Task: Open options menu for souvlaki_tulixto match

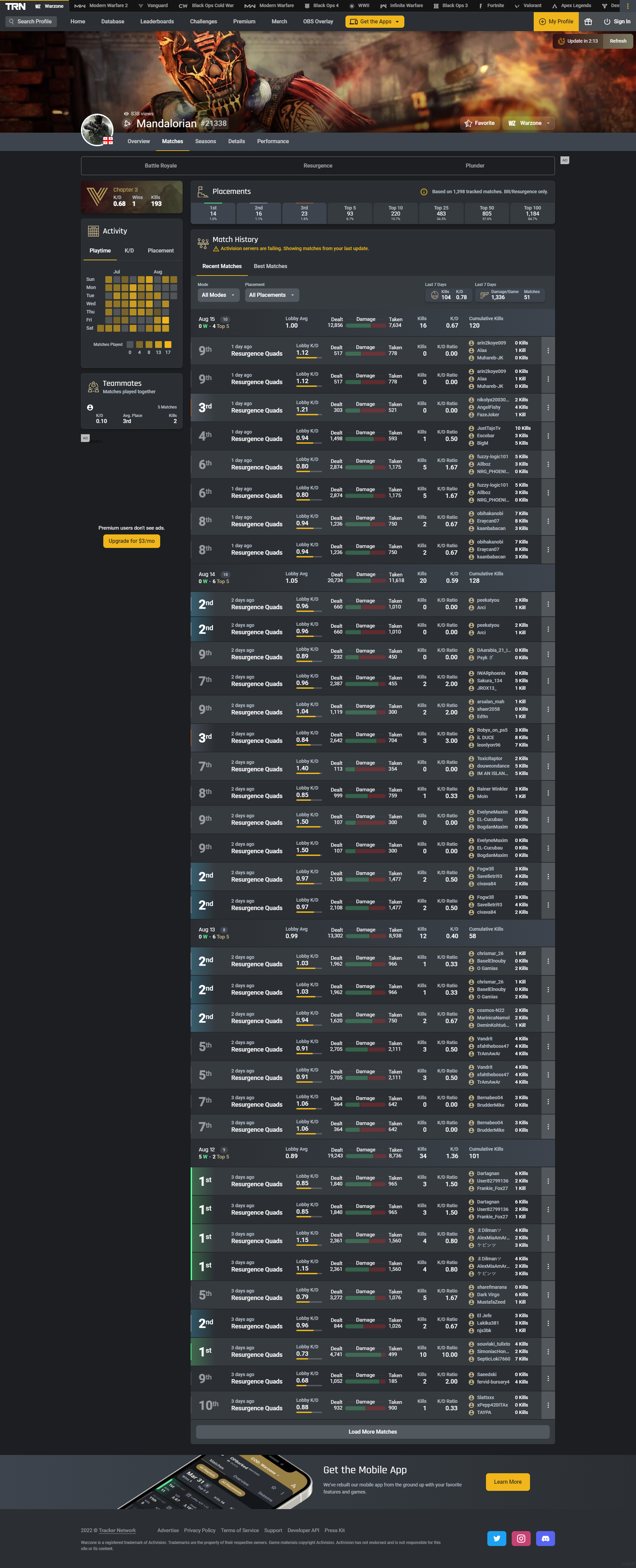Action: coord(548,1351)
